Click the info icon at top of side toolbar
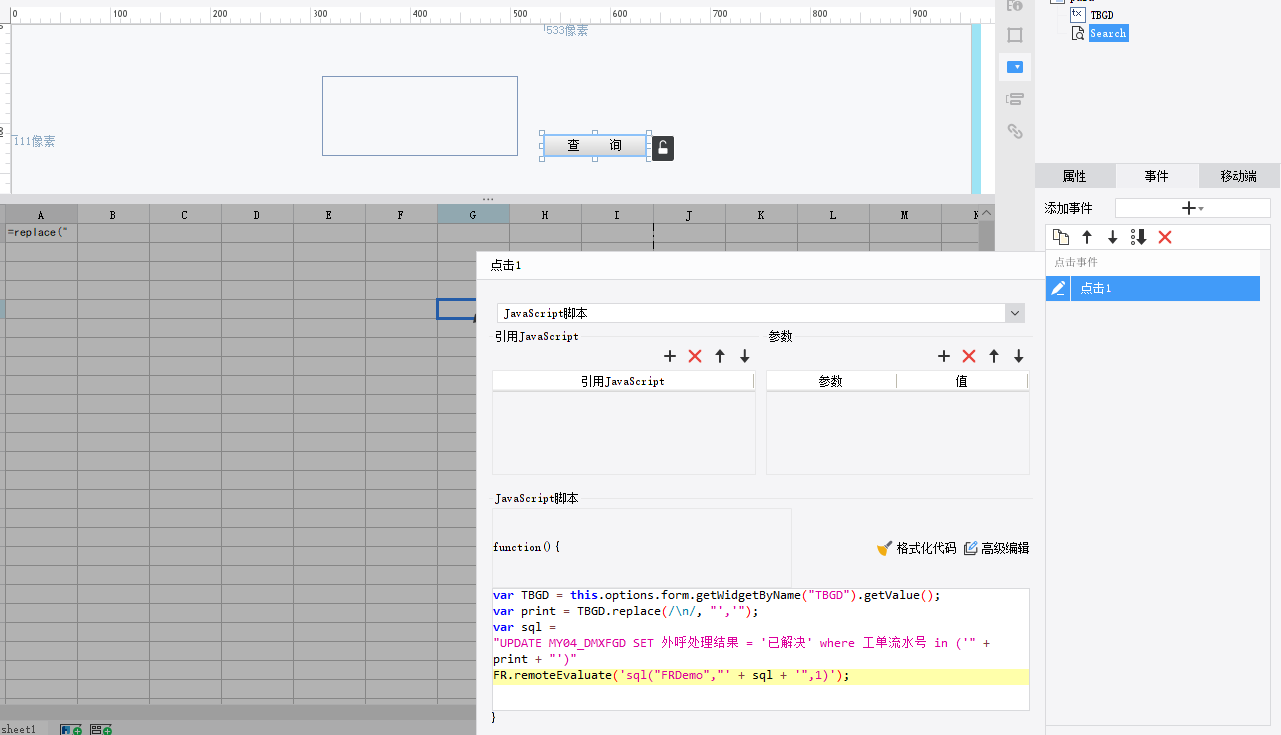1281x735 pixels. (x=1015, y=5)
